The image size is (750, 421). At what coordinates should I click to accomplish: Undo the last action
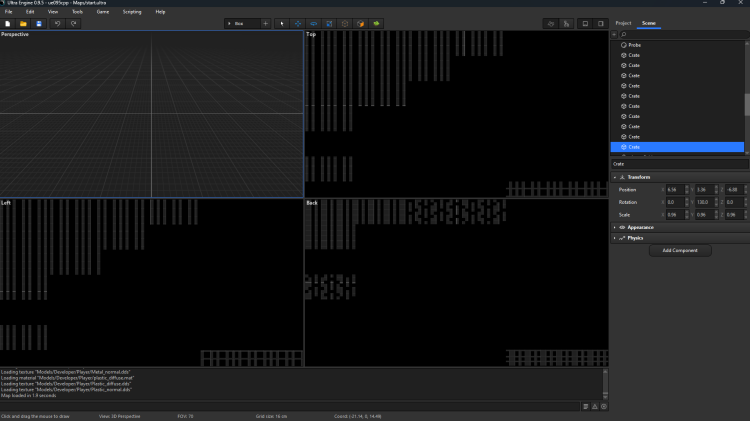point(57,23)
